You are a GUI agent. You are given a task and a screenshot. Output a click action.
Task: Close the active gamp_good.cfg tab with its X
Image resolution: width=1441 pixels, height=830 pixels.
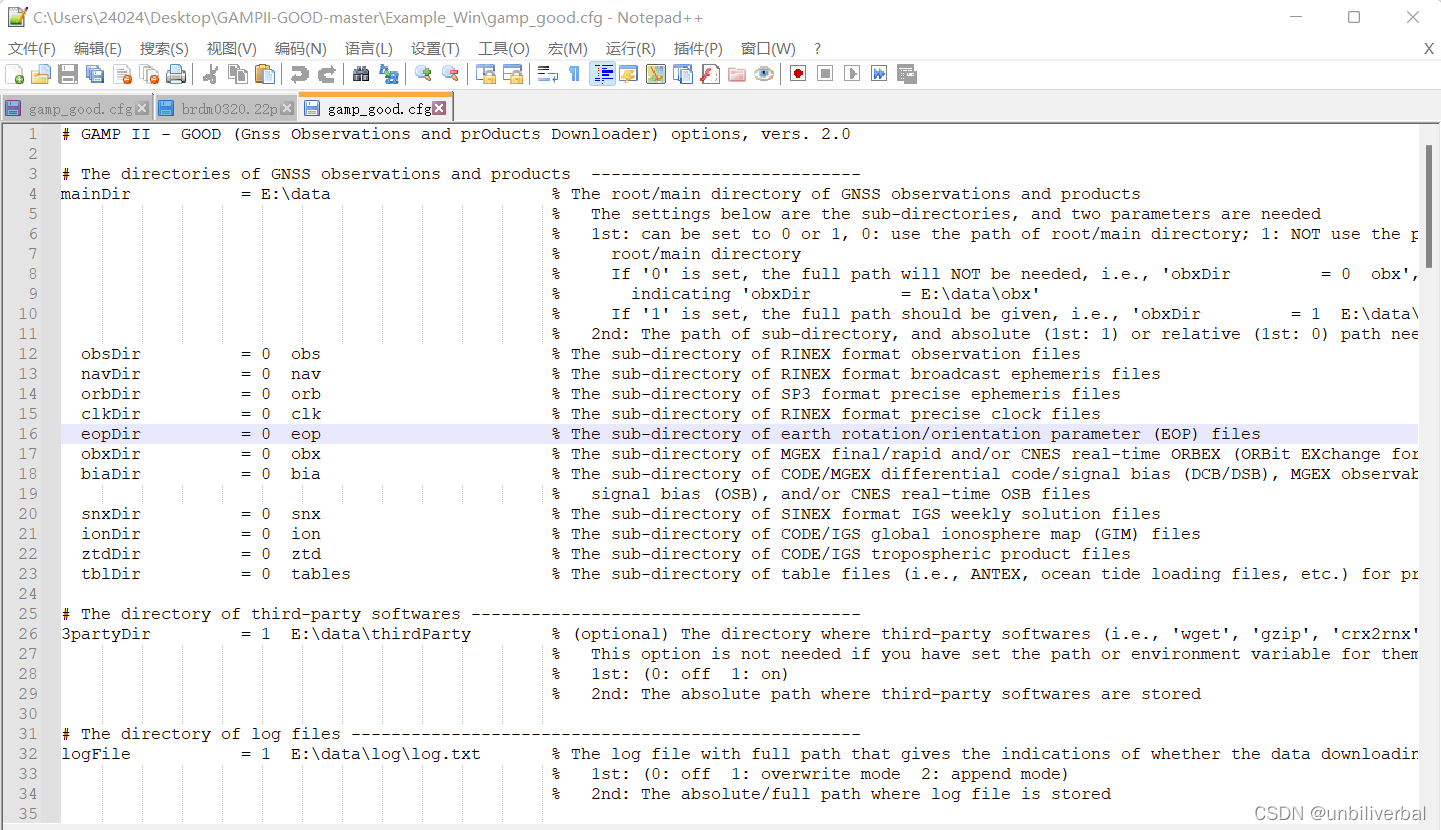click(439, 108)
